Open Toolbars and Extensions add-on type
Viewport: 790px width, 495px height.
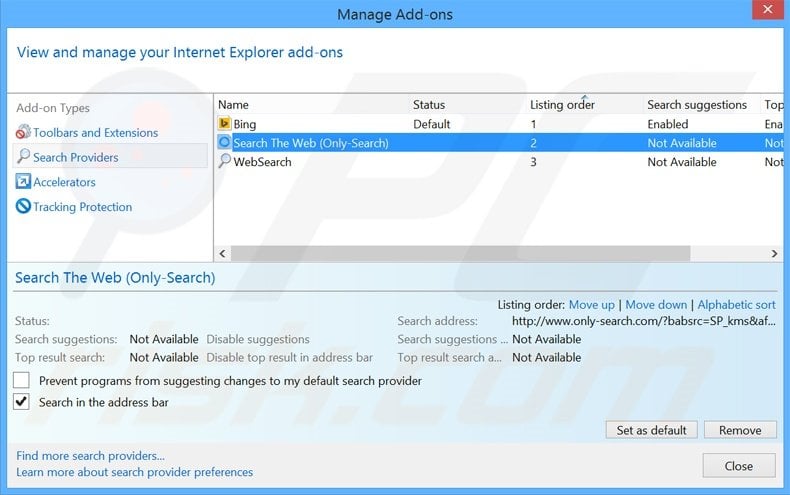(95, 133)
